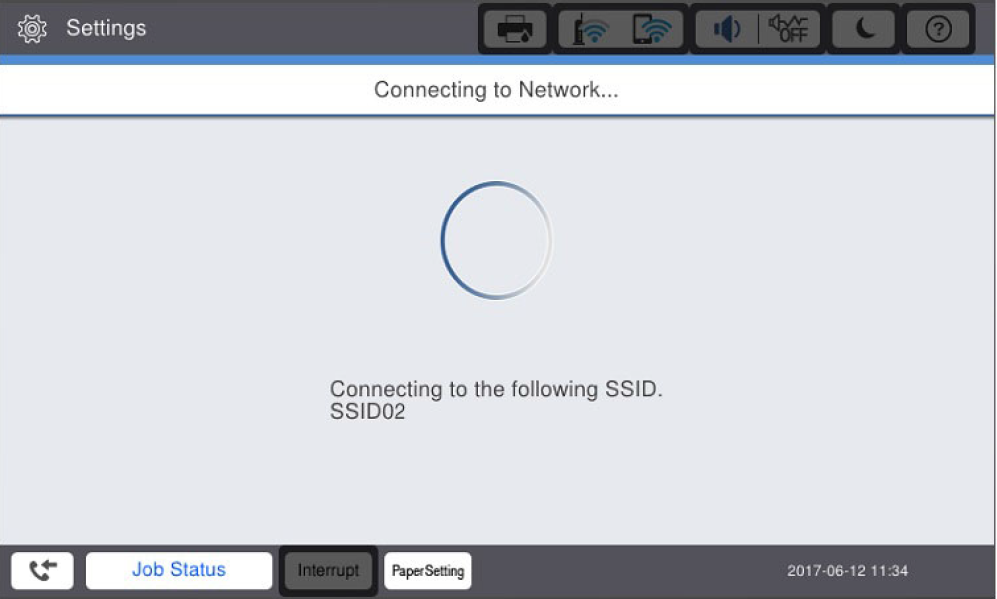Click the blue progress bar under header
Image resolution: width=997 pixels, height=599 pixels.
click(x=497, y=60)
